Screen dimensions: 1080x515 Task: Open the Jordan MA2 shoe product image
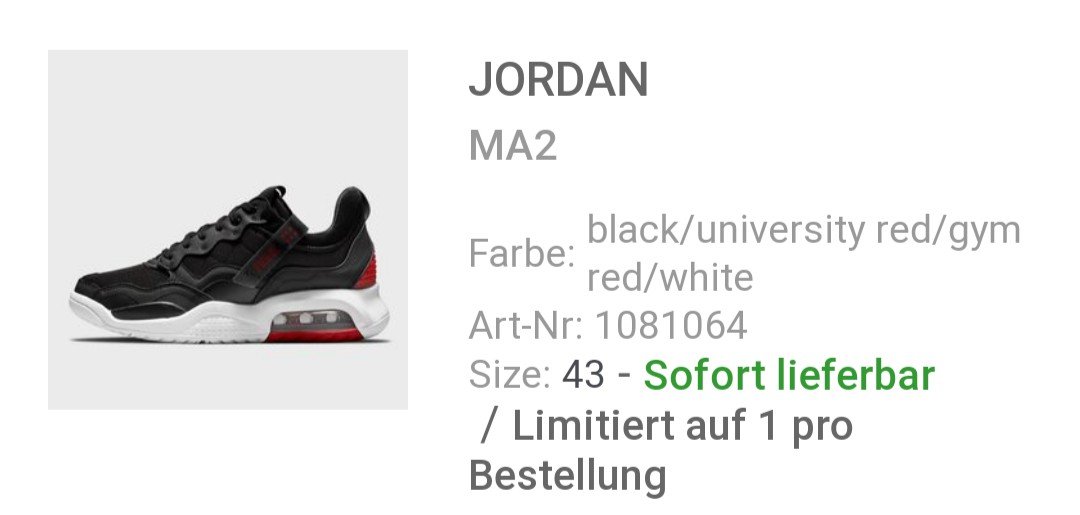coord(227,230)
